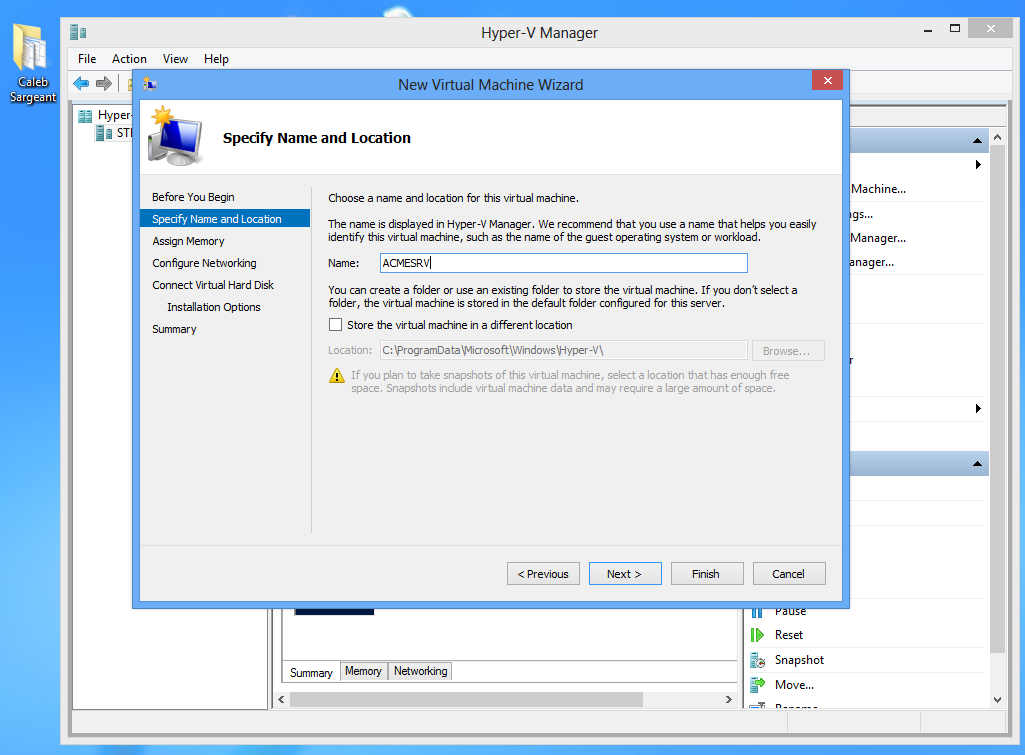Select the Configure Networking step

(x=204, y=263)
